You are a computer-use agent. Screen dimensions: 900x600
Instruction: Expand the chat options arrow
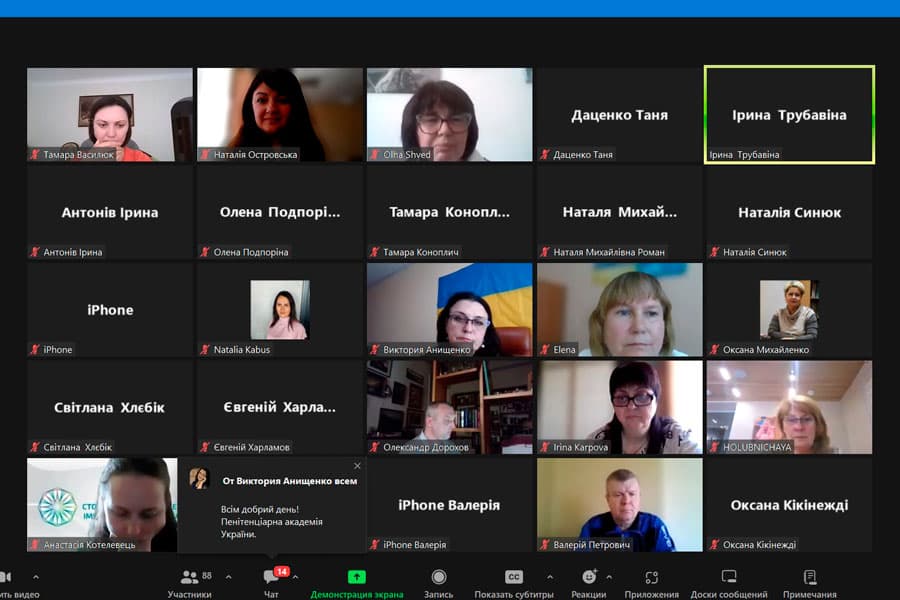[296, 576]
